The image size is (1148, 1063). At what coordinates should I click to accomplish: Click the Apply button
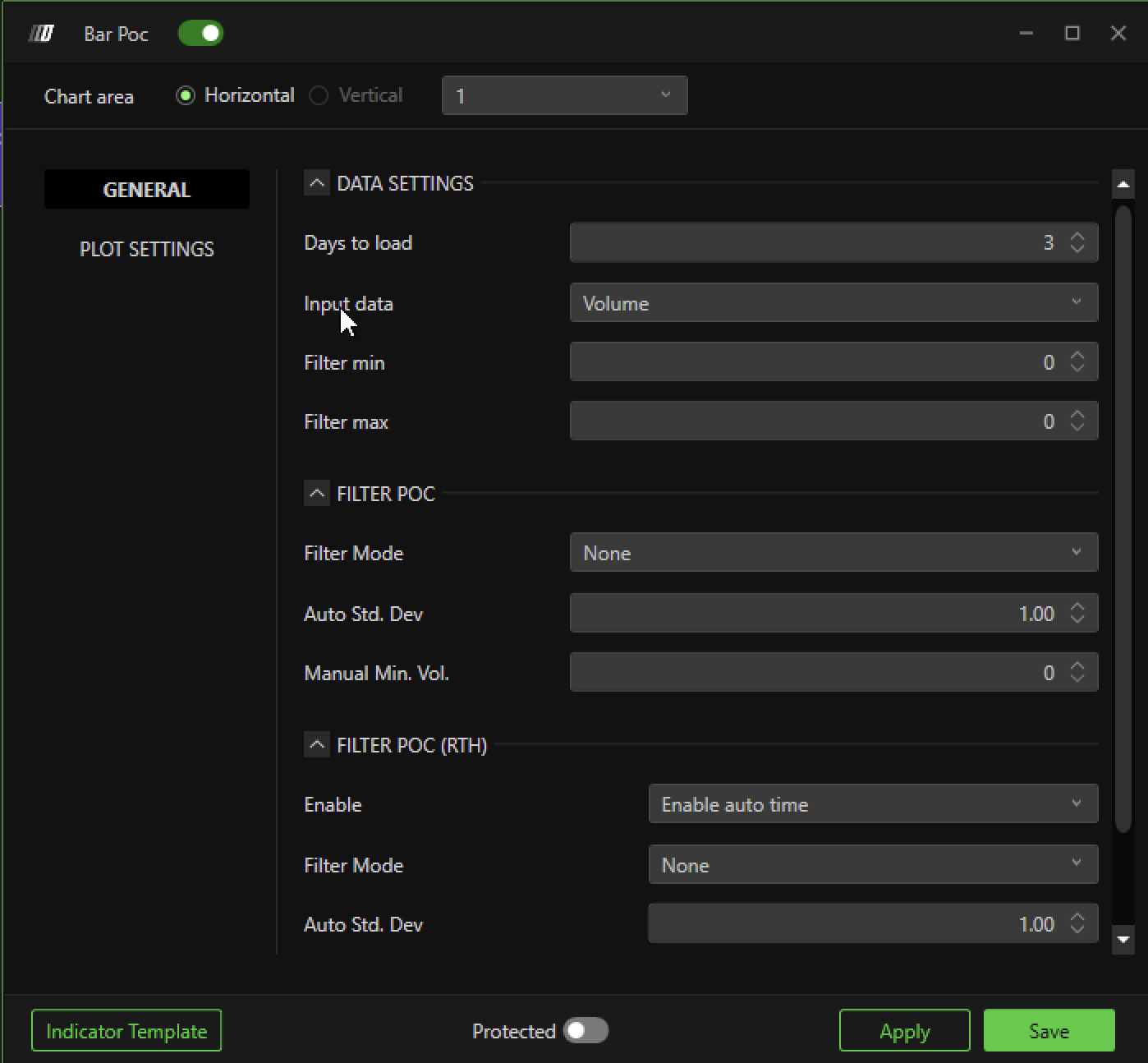pyautogui.click(x=904, y=1031)
